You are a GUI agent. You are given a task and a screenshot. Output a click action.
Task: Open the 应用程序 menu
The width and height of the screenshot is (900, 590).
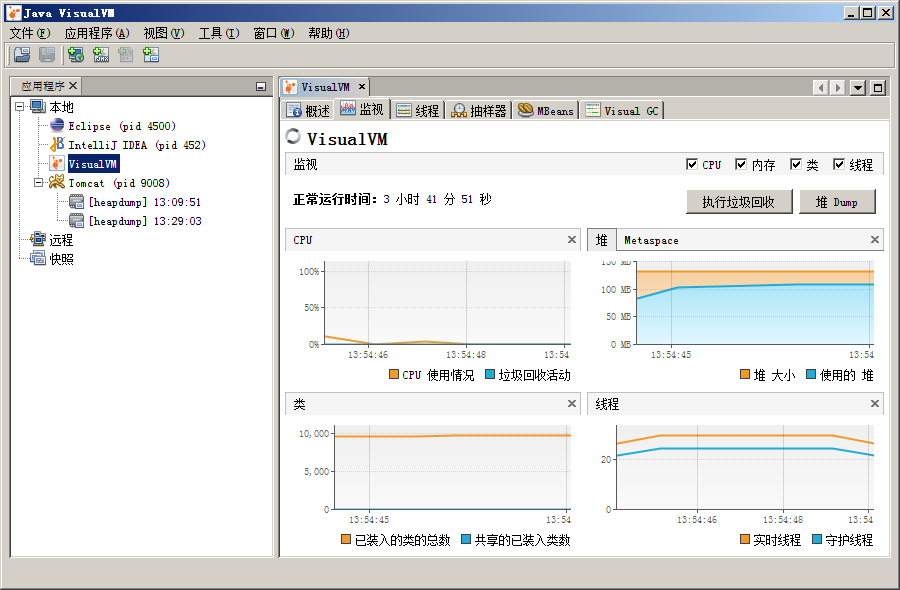(97, 33)
